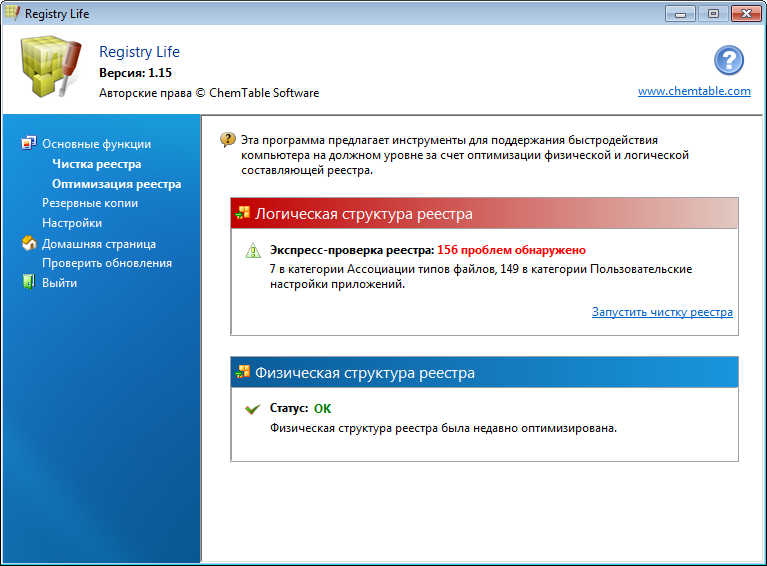Click the title bar Registry Life app icon
Viewport: 767px width, 566px height.
pyautogui.click(x=12, y=13)
